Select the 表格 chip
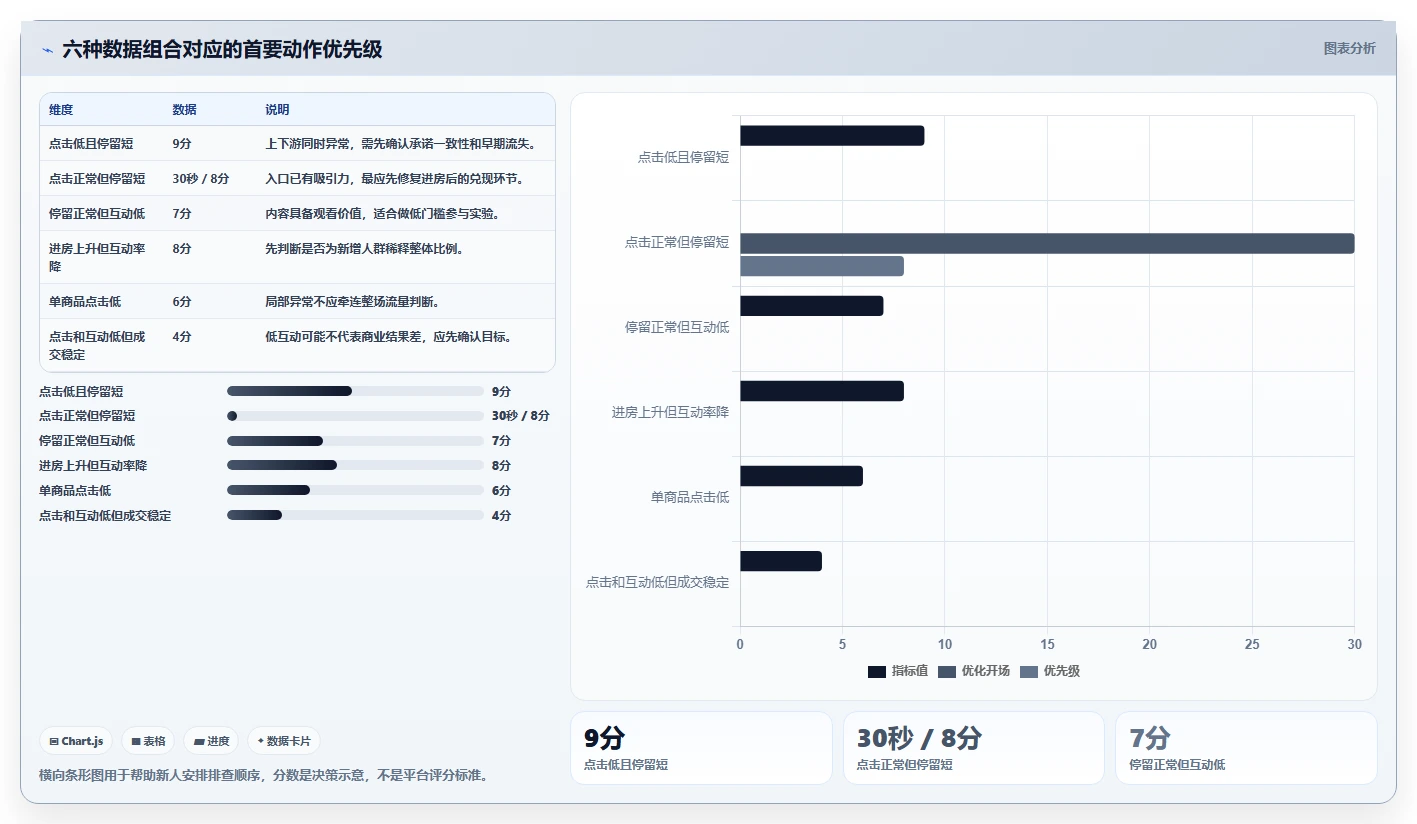This screenshot has width=1417, height=824. (148, 741)
